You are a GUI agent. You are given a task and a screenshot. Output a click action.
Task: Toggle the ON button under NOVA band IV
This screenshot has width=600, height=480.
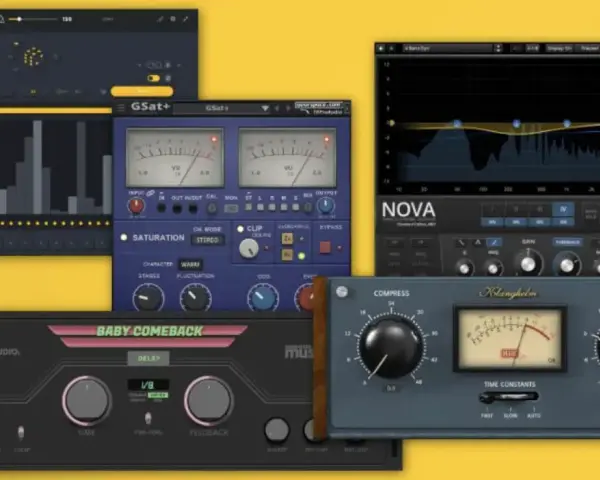pos(563,222)
